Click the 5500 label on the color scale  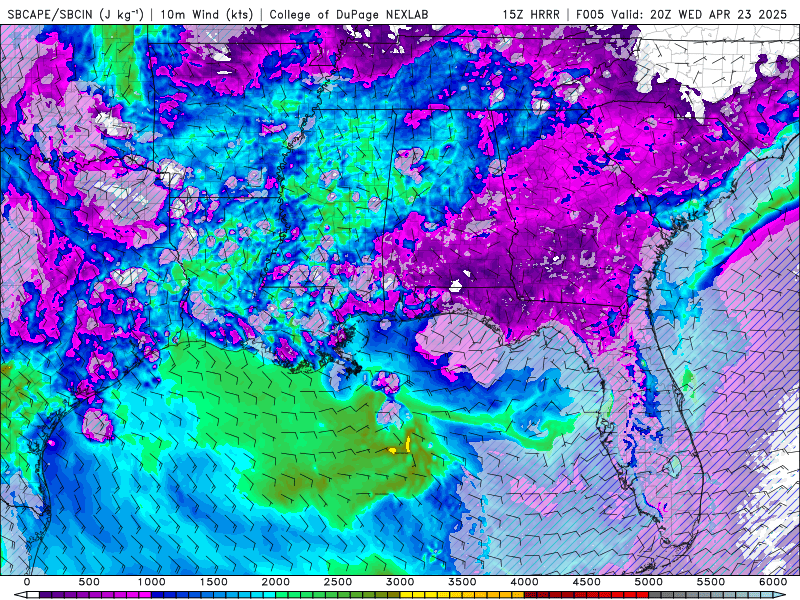coord(711,582)
